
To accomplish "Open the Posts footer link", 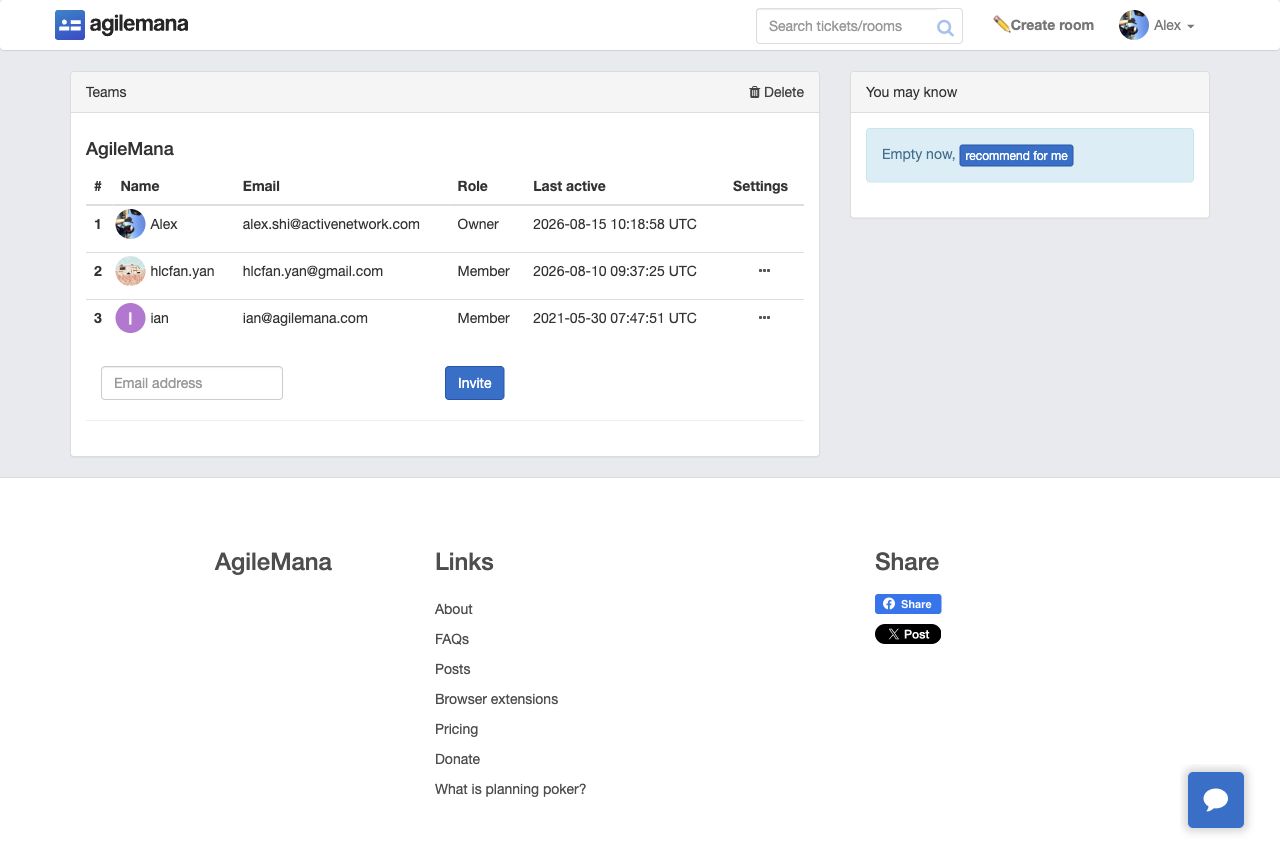I will click(453, 669).
